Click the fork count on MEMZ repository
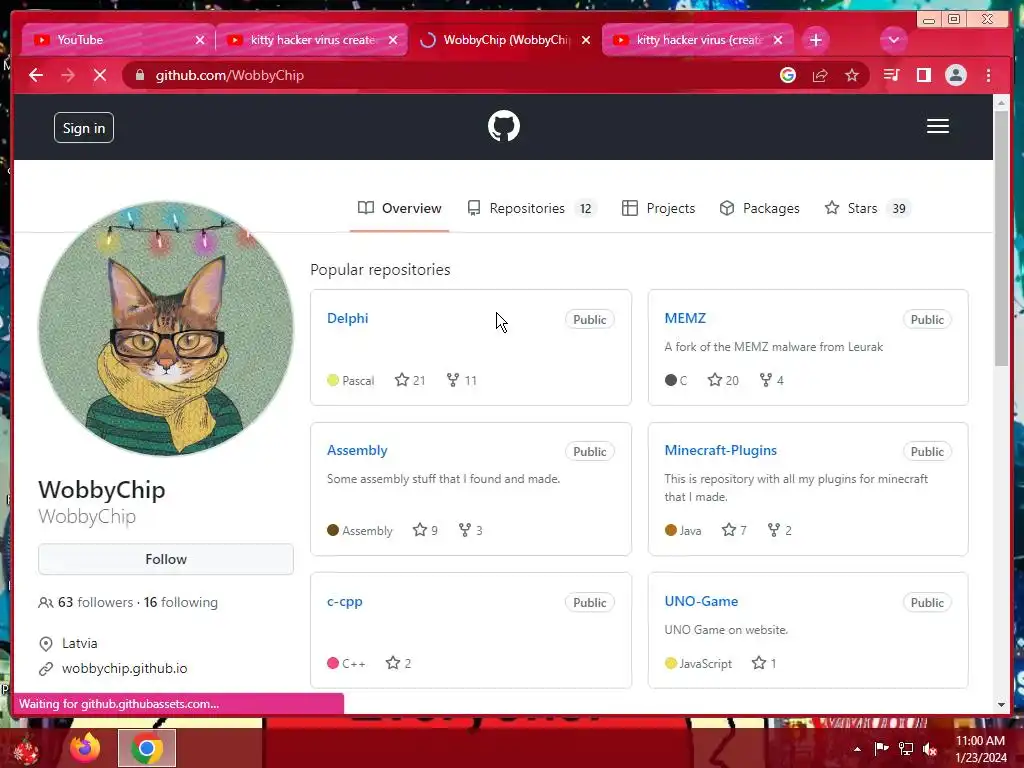The height and width of the screenshot is (768, 1024). coord(771,380)
